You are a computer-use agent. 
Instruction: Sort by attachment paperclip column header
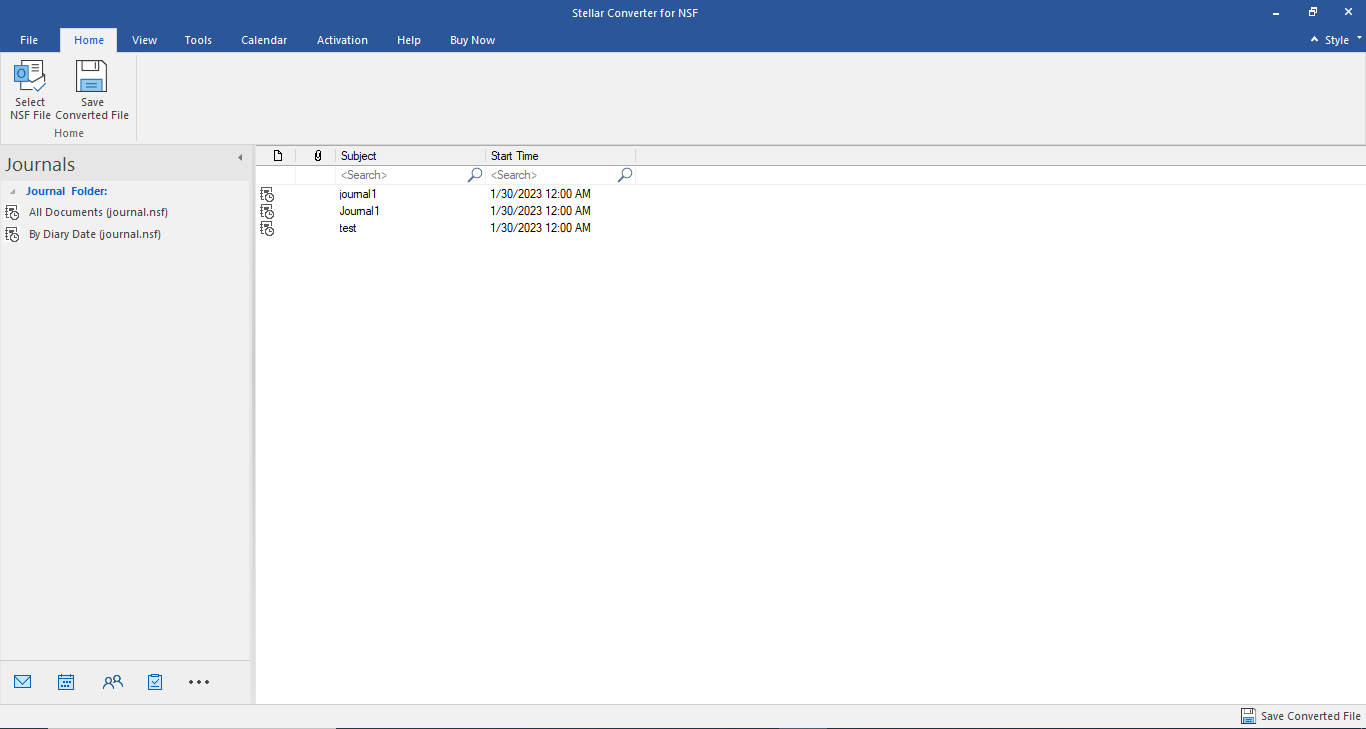[x=318, y=156]
